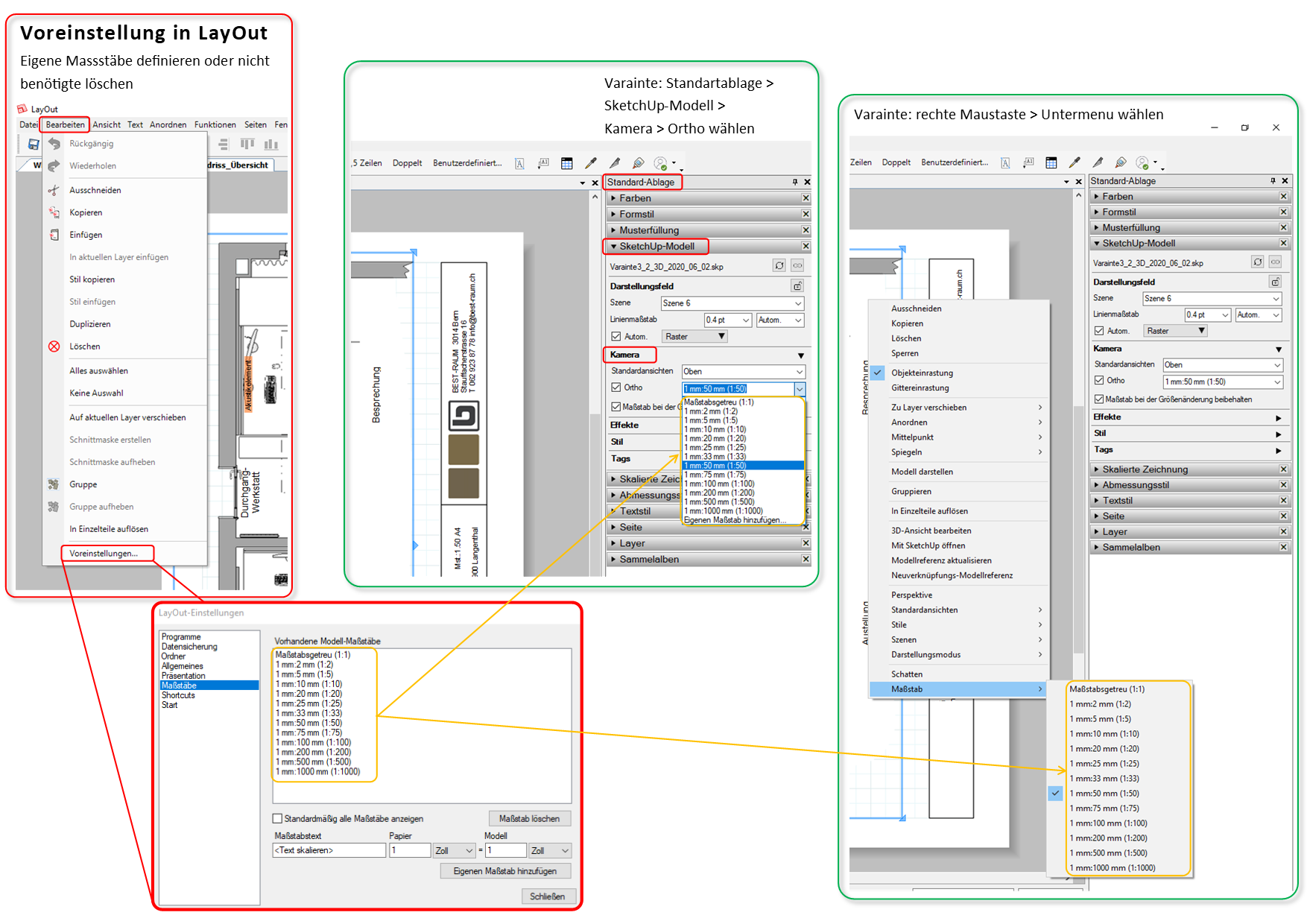Click the Maßstabstext field showing '<Text skalieren>'
This screenshot has width=1307, height=924.
(x=329, y=850)
